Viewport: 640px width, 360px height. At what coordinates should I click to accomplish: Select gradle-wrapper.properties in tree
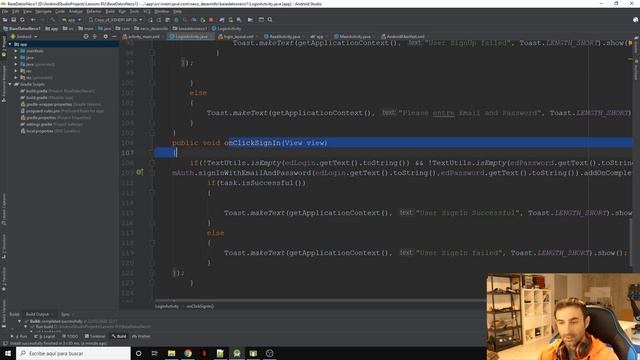click(61, 104)
